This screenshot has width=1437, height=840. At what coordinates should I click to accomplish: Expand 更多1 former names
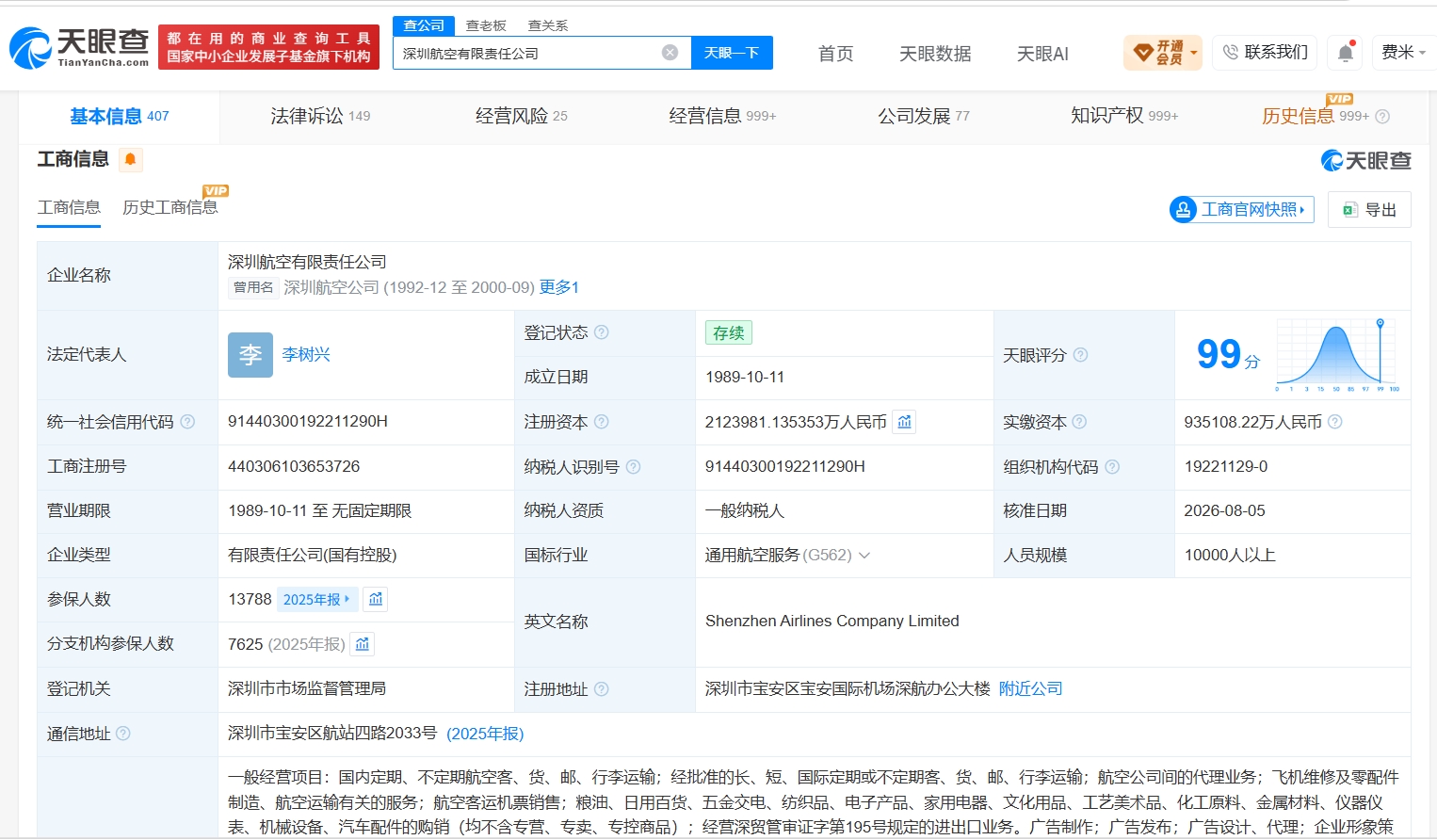click(x=559, y=287)
